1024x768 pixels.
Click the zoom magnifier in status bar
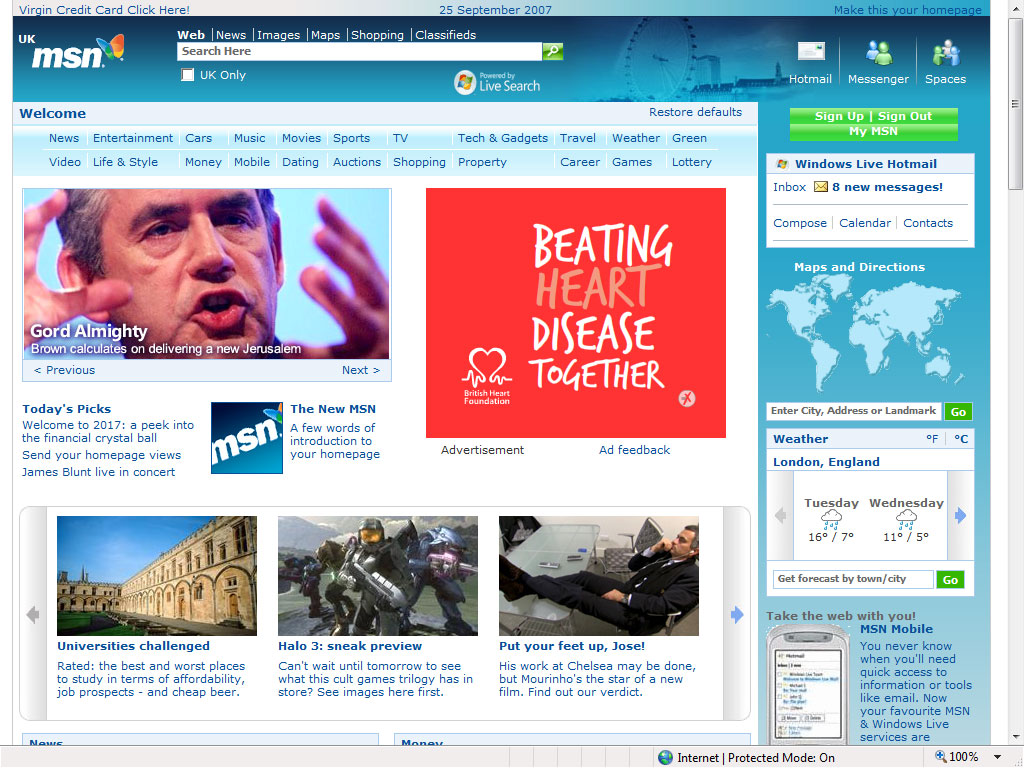(x=940, y=756)
